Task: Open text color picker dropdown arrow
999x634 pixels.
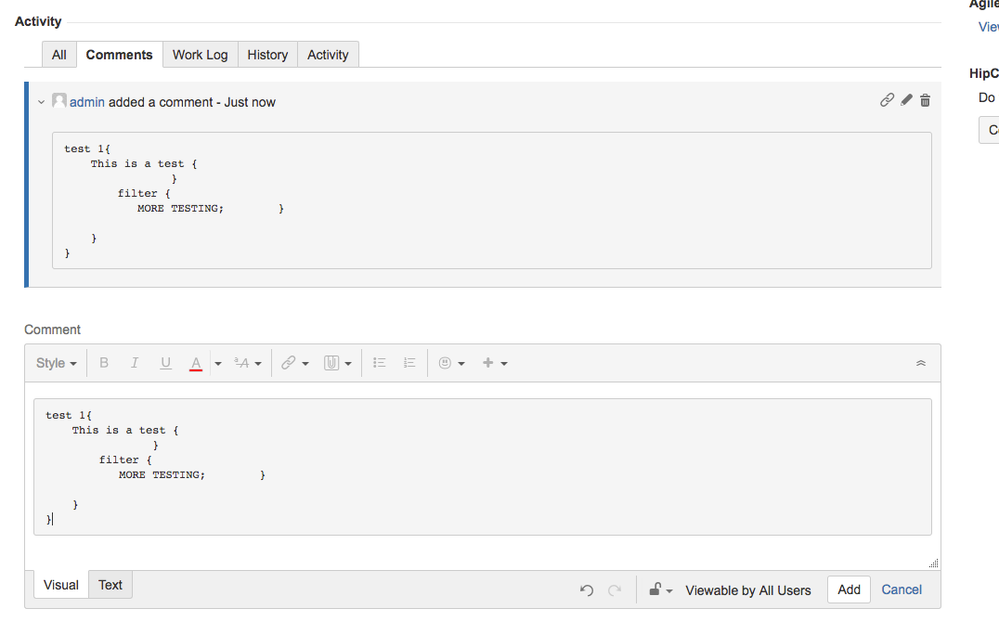Action: click(x=218, y=363)
